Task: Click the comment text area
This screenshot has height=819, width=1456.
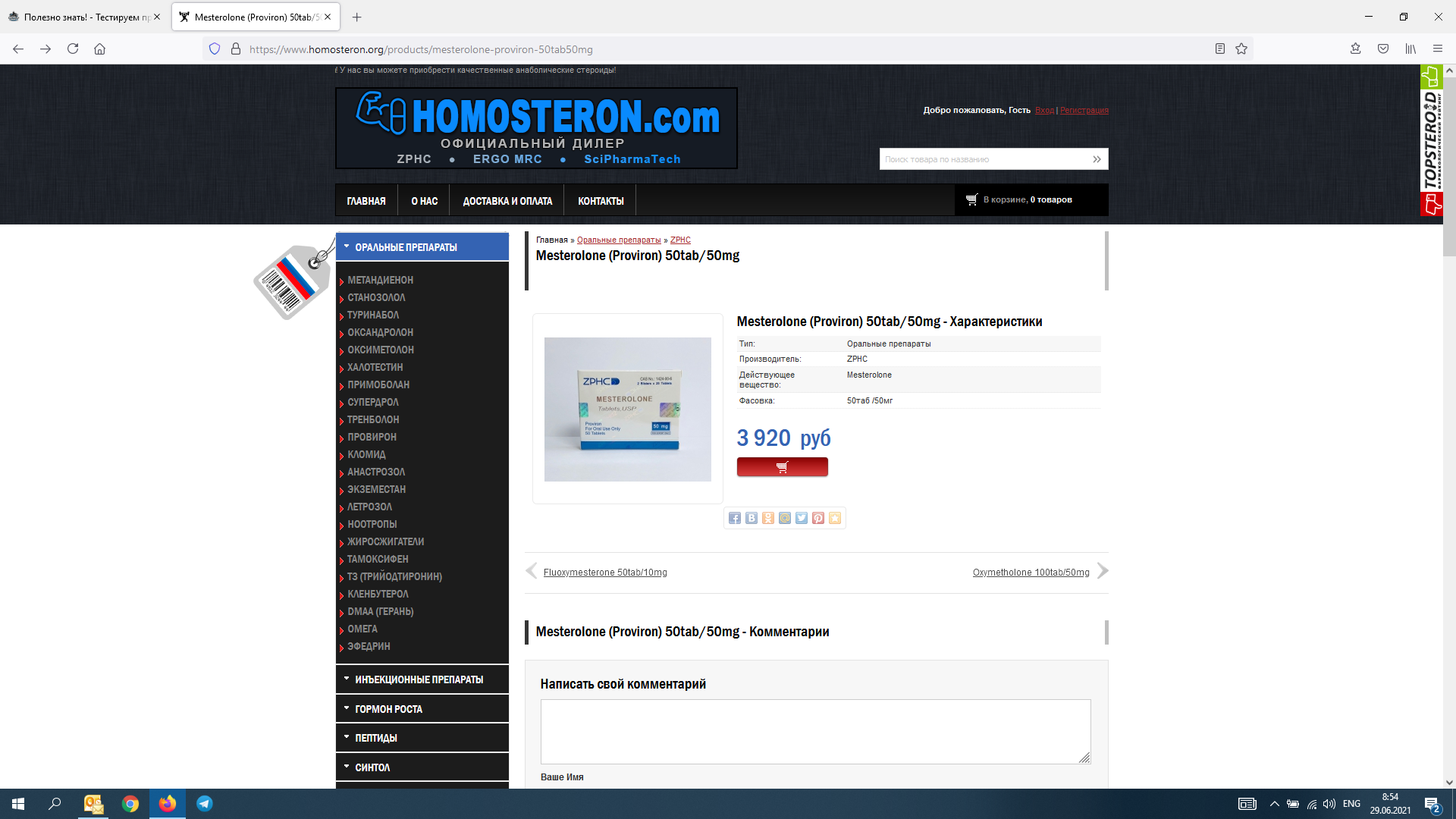Action: tap(815, 731)
